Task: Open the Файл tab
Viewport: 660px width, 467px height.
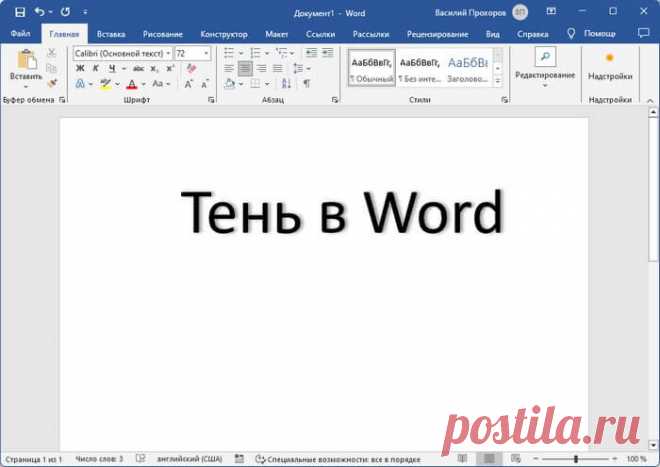Action: [20, 34]
